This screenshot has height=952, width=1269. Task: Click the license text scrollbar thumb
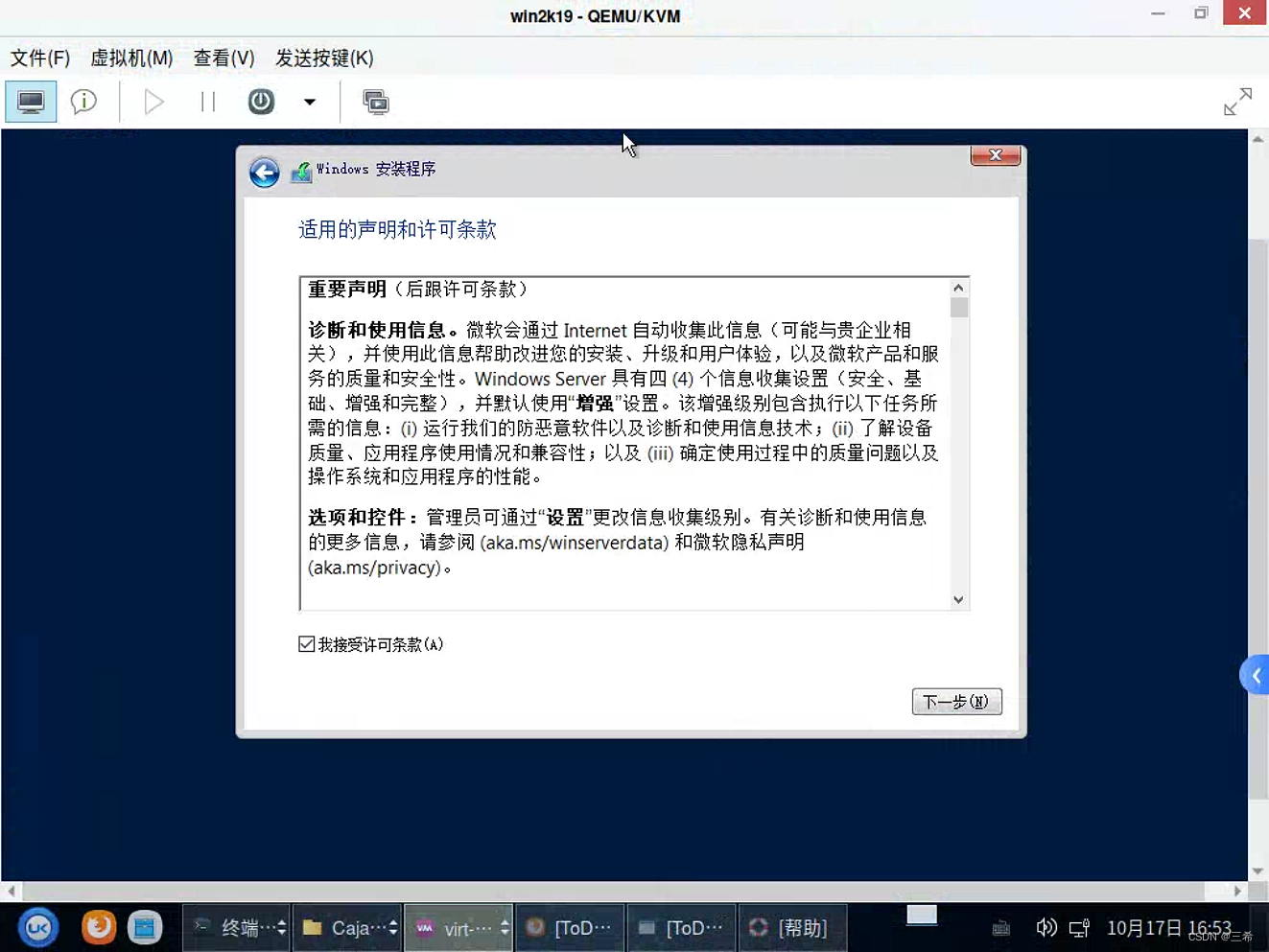click(x=958, y=308)
